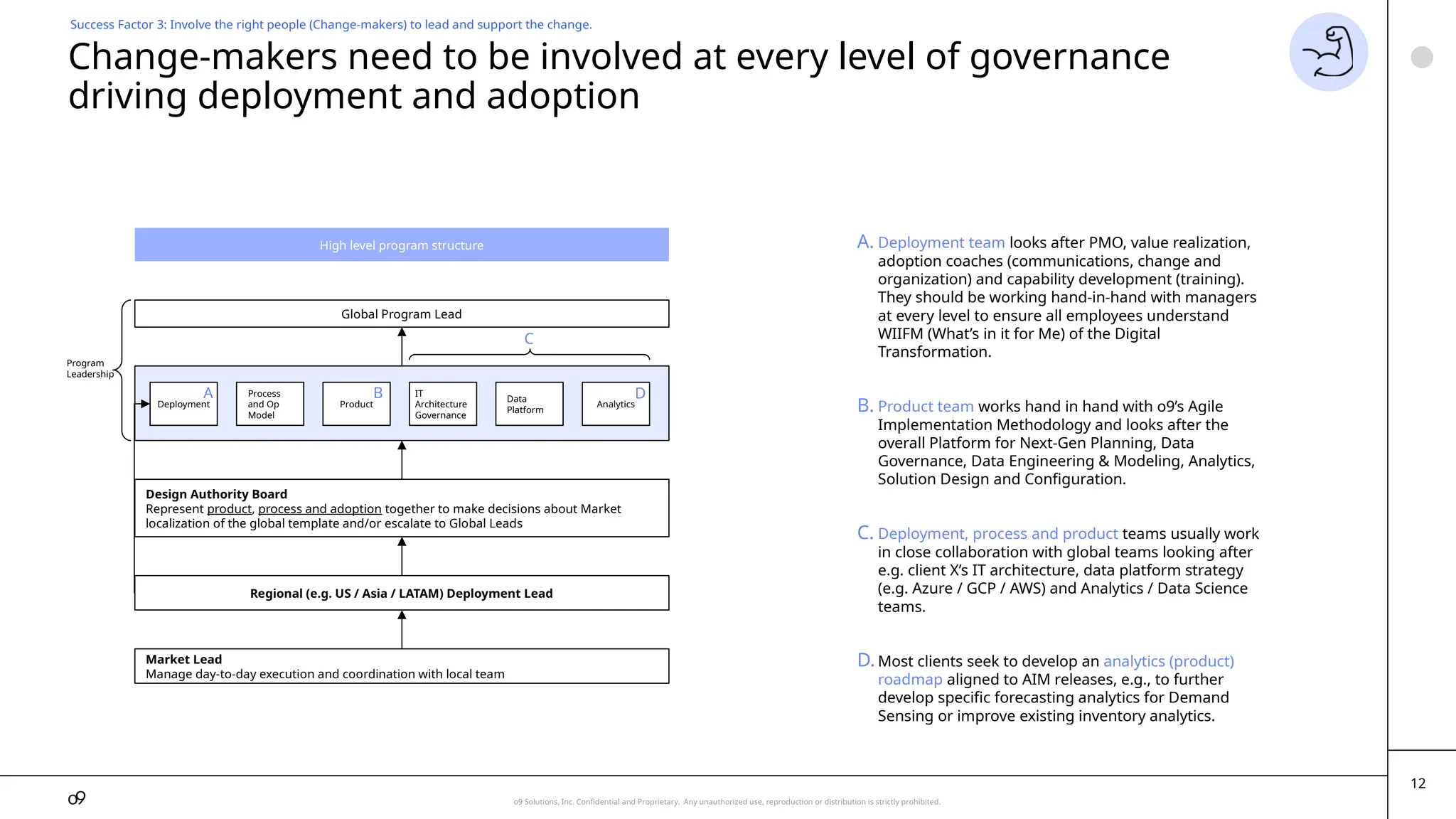Click the Data Platform box
Screen dimensions: 1456x819
coord(529,404)
